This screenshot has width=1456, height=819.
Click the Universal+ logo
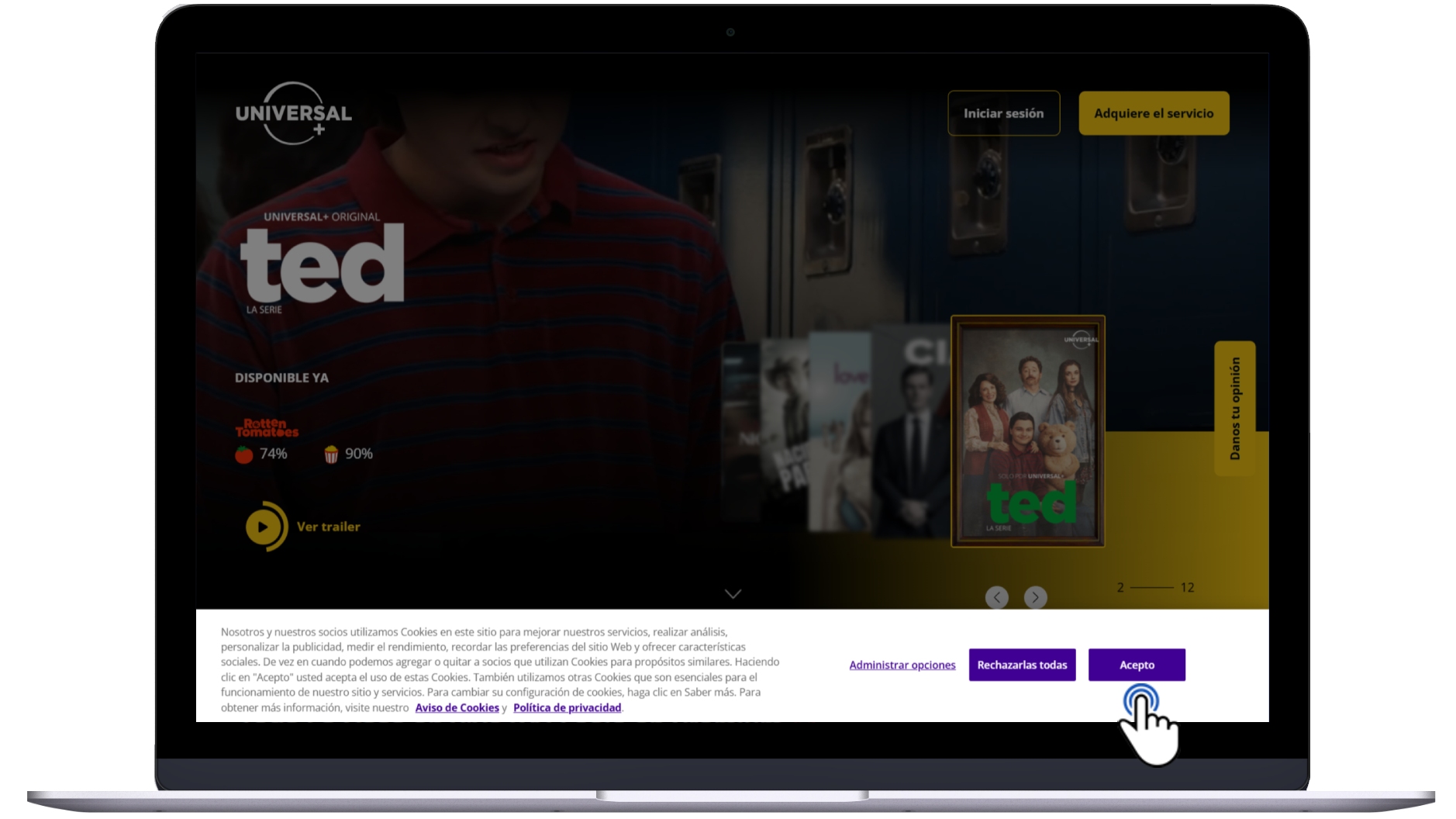(293, 113)
